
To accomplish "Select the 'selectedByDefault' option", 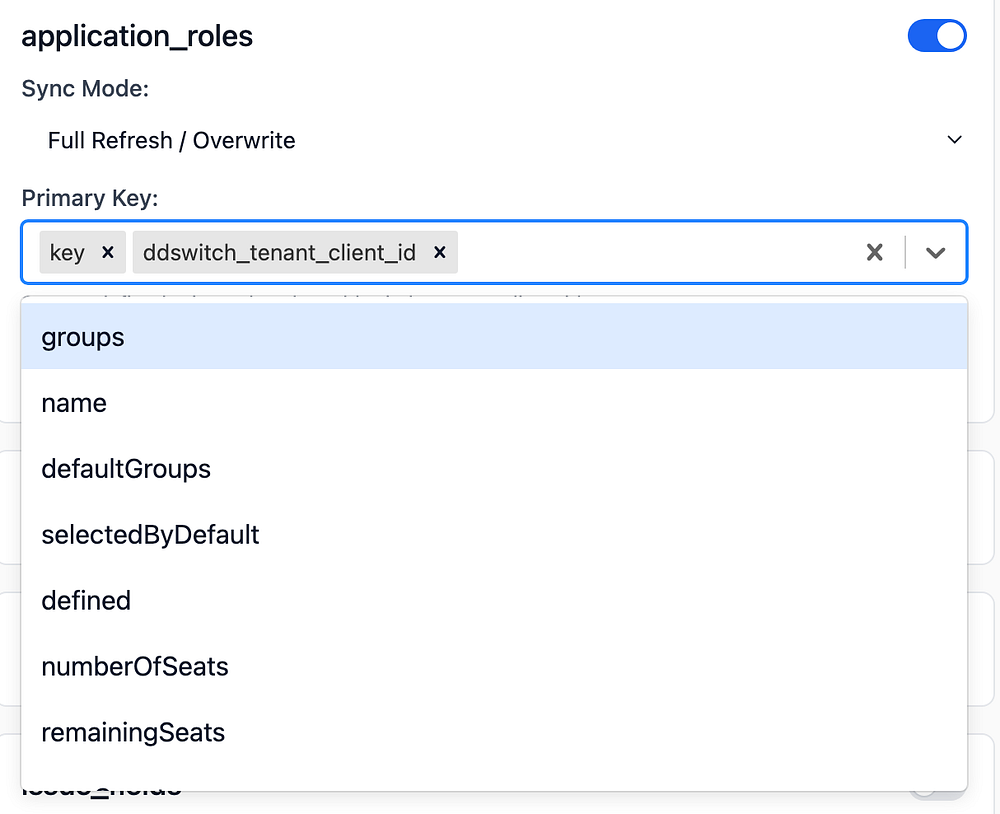I will tap(150, 535).
